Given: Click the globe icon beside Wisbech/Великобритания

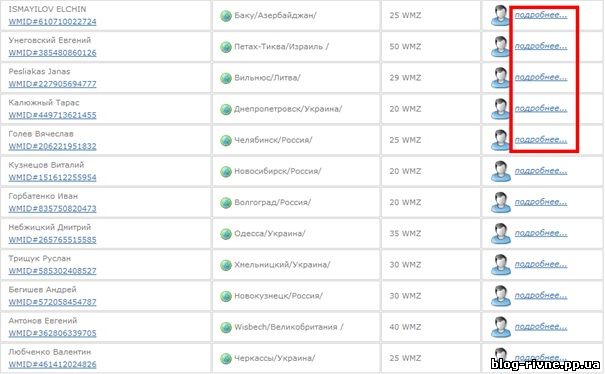Looking at the screenshot, I should tap(226, 327).
